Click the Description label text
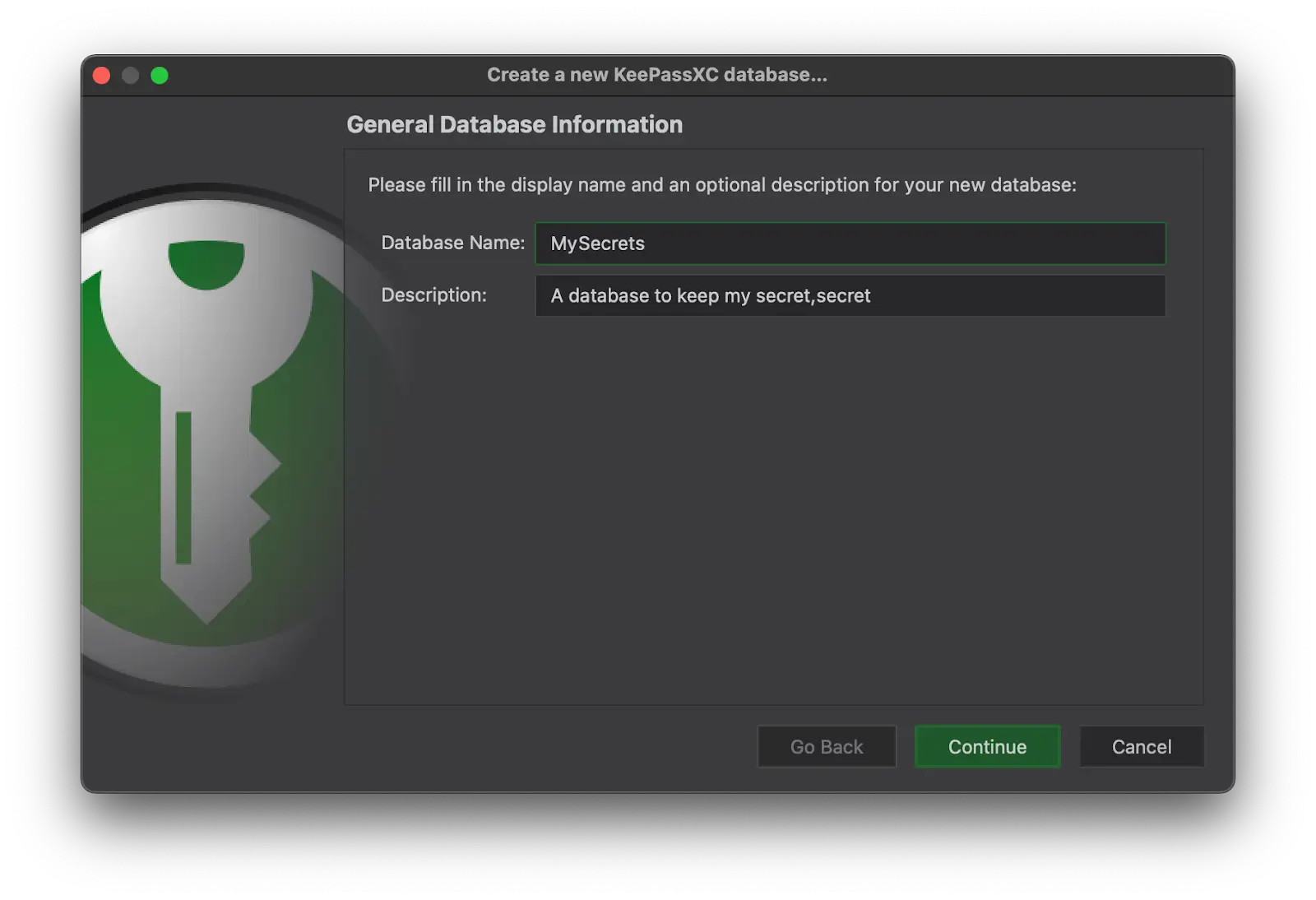 click(433, 295)
